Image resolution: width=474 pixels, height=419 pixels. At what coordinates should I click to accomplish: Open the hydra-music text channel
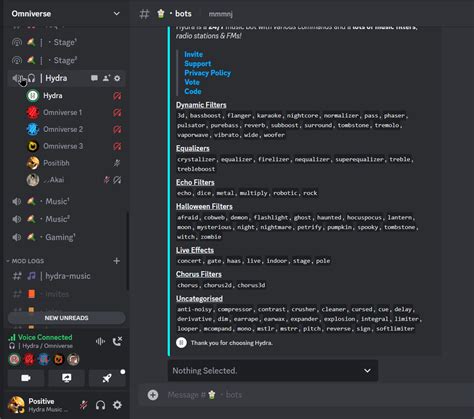[67, 276]
